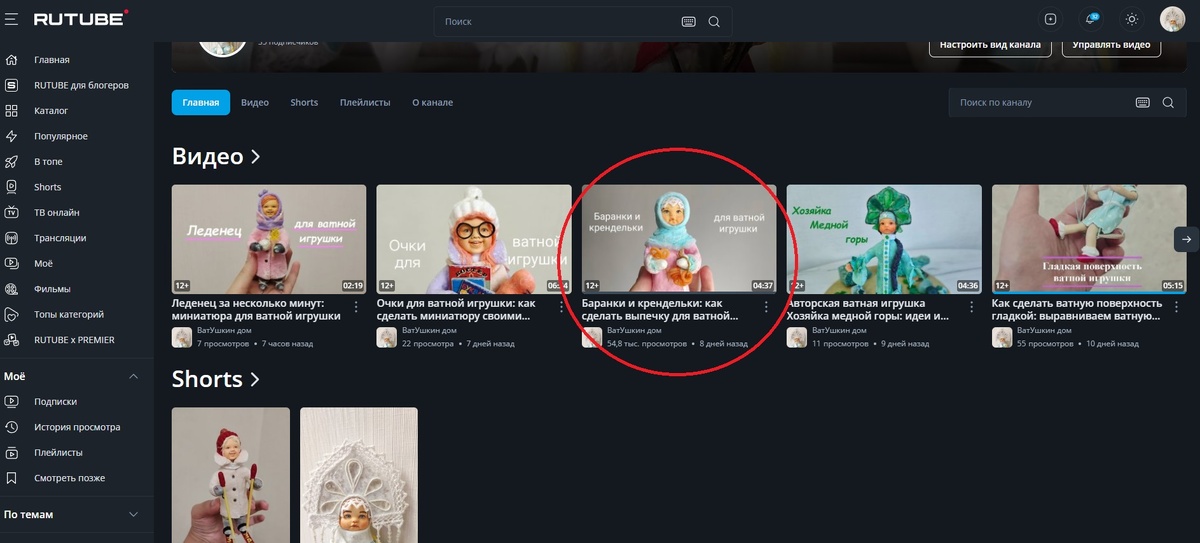Switch to the О канале tab
The height and width of the screenshot is (543, 1200).
[432, 102]
